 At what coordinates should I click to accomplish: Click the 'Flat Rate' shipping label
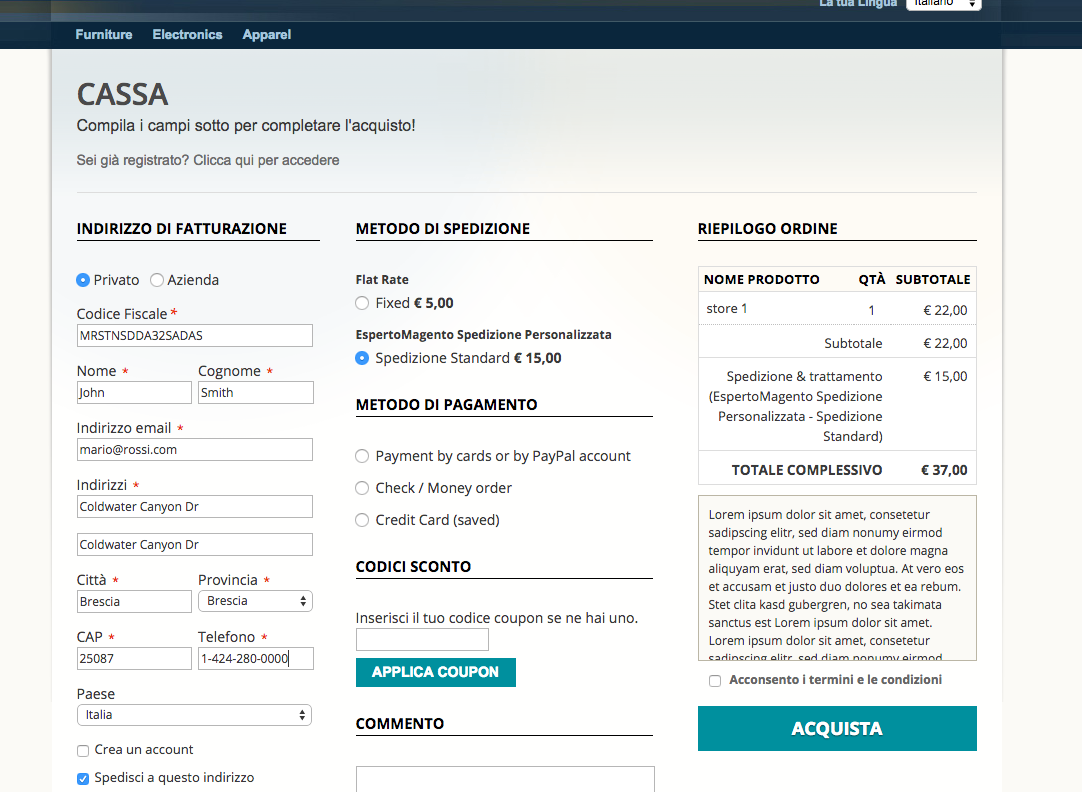[x=382, y=279]
